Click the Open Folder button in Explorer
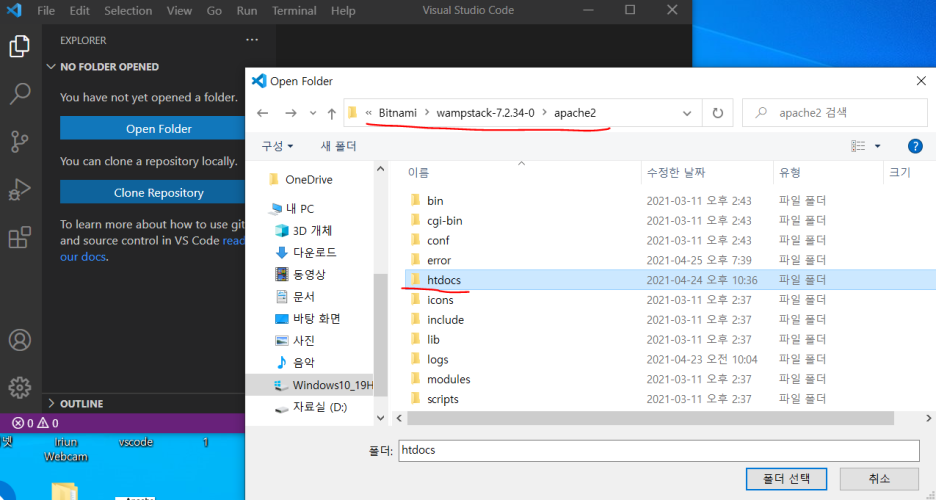Image resolution: width=936 pixels, height=500 pixels. (153, 129)
